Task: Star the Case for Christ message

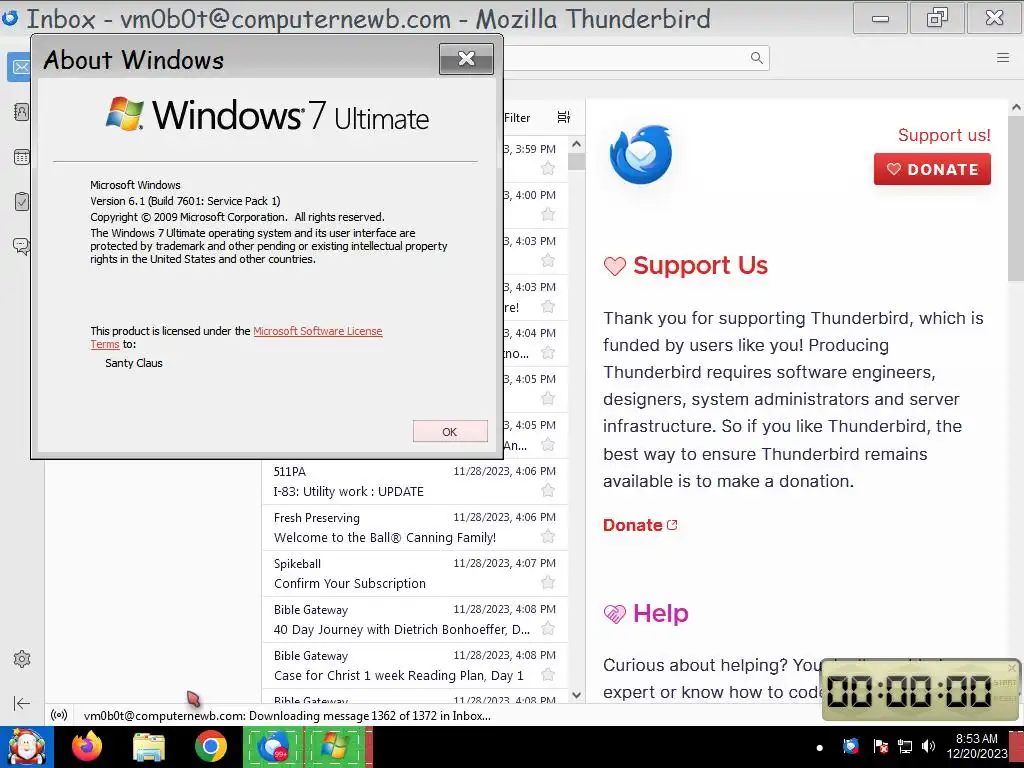Action: (x=548, y=675)
